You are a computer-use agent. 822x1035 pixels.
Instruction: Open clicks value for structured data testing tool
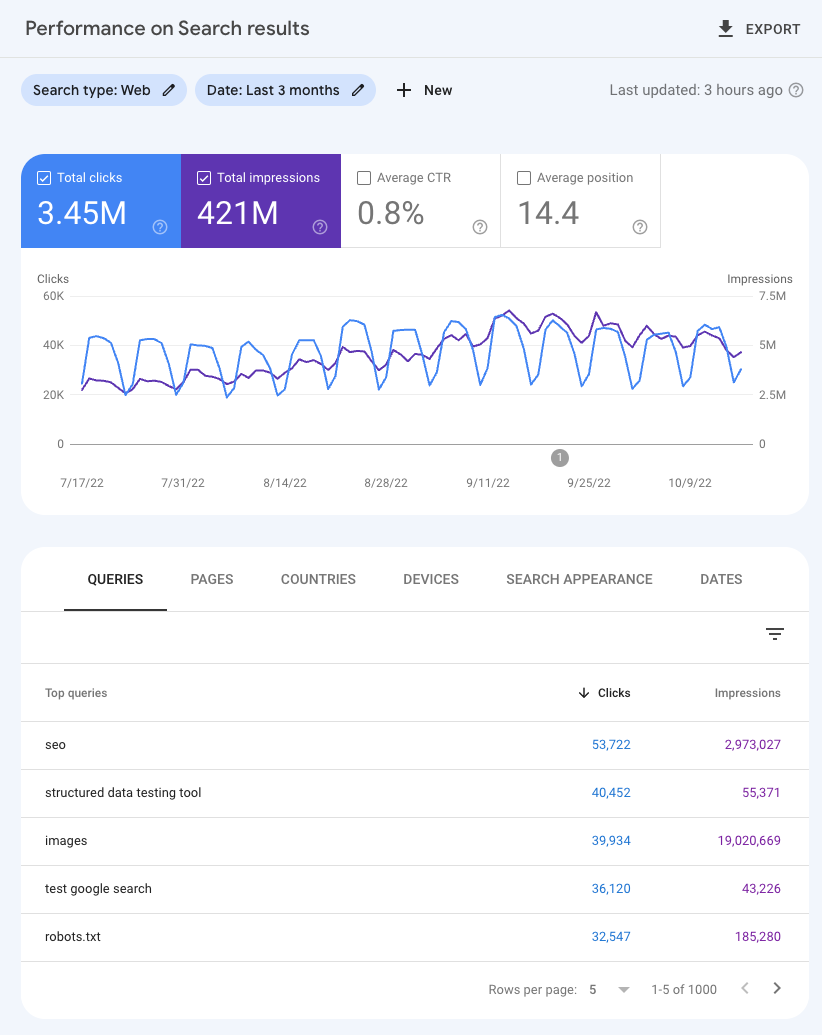tap(611, 792)
